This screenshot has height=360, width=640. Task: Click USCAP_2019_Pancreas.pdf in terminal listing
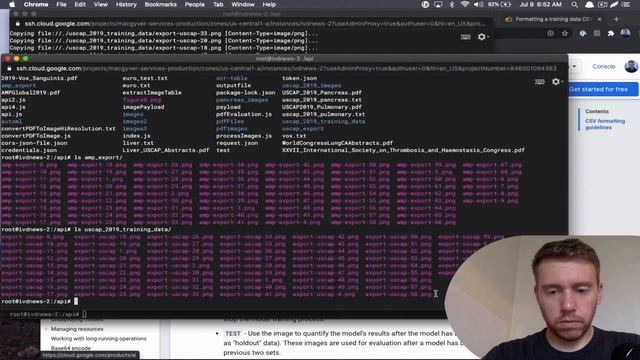tap(322, 93)
